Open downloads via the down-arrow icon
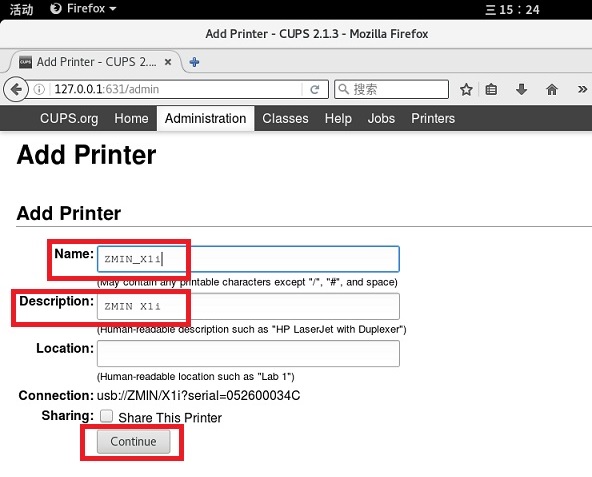Image resolution: width=592 pixels, height=477 pixels. (x=521, y=90)
